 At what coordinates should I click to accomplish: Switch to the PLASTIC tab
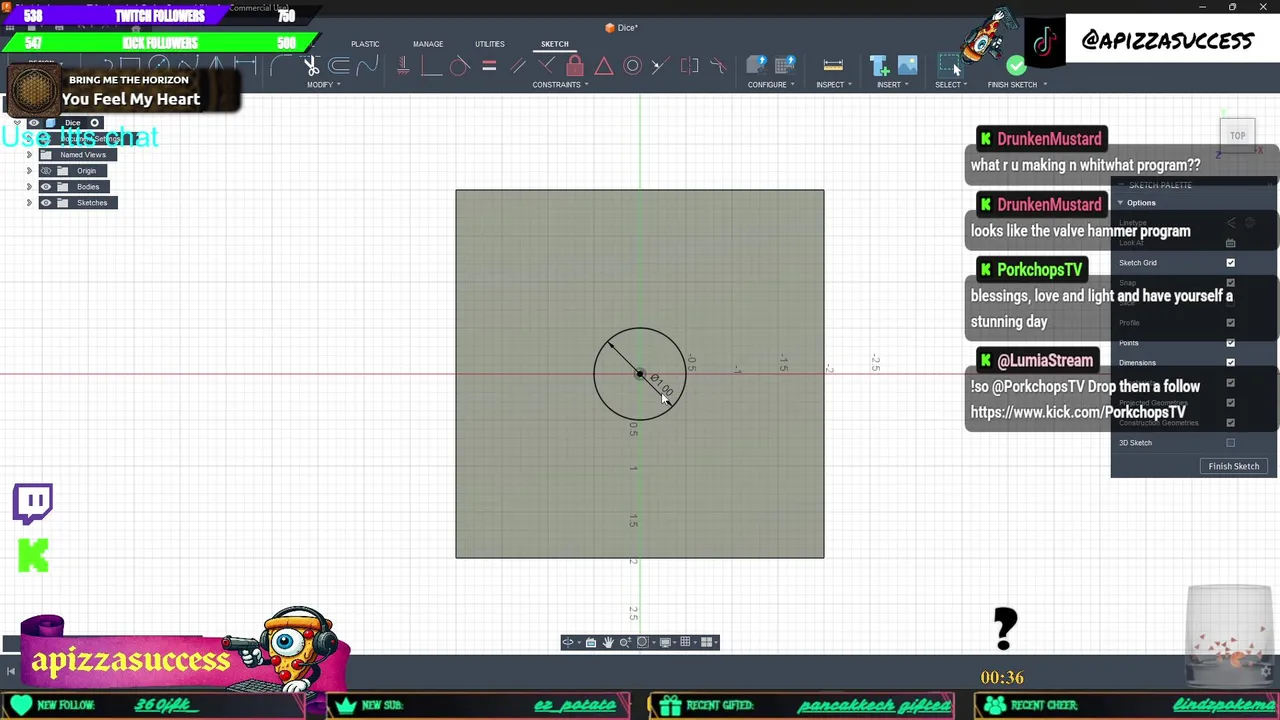coord(365,44)
